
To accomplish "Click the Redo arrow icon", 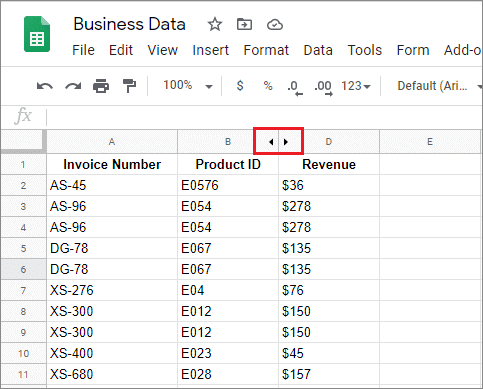I will pyautogui.click(x=73, y=86).
